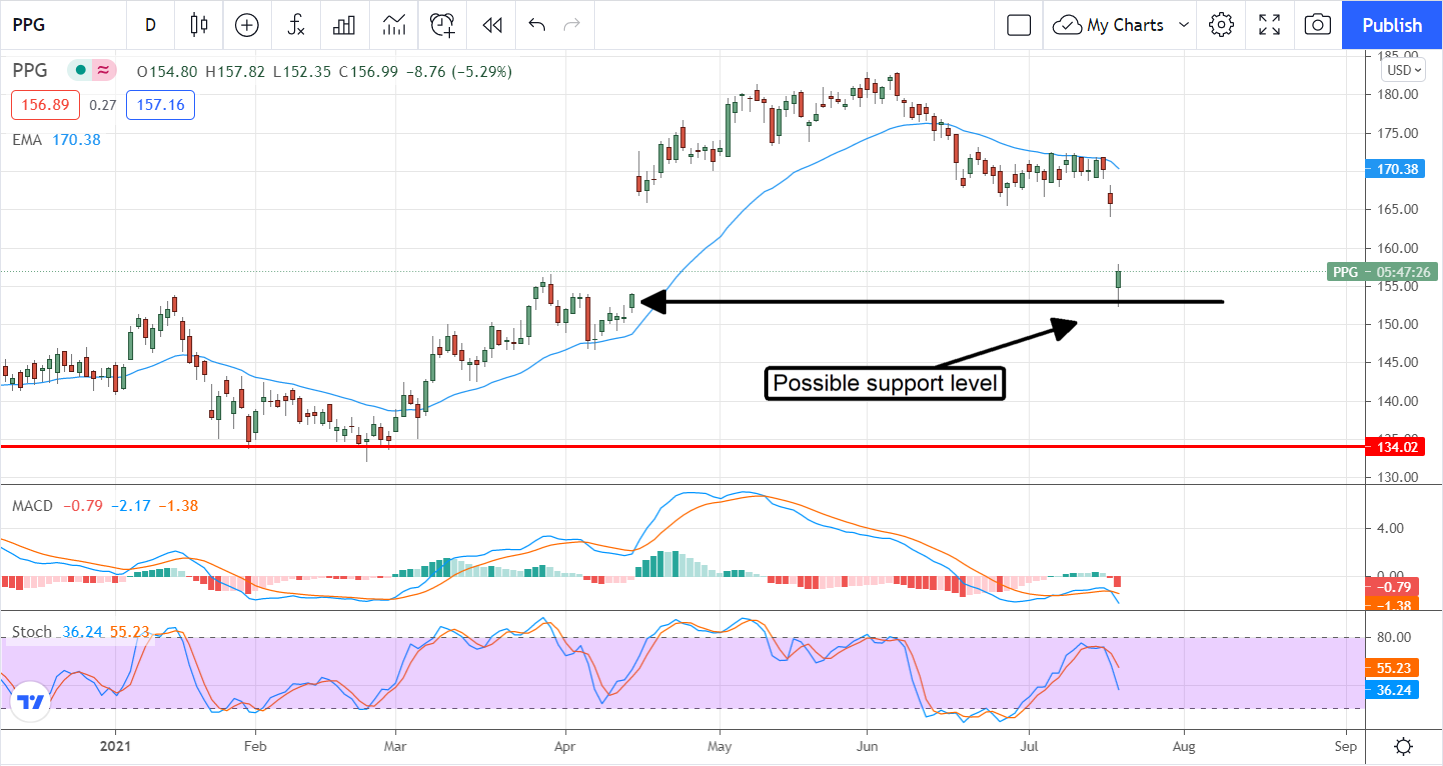The width and height of the screenshot is (1443, 766).
Task: Click the Jun label on the time axis
Action: [x=867, y=746]
